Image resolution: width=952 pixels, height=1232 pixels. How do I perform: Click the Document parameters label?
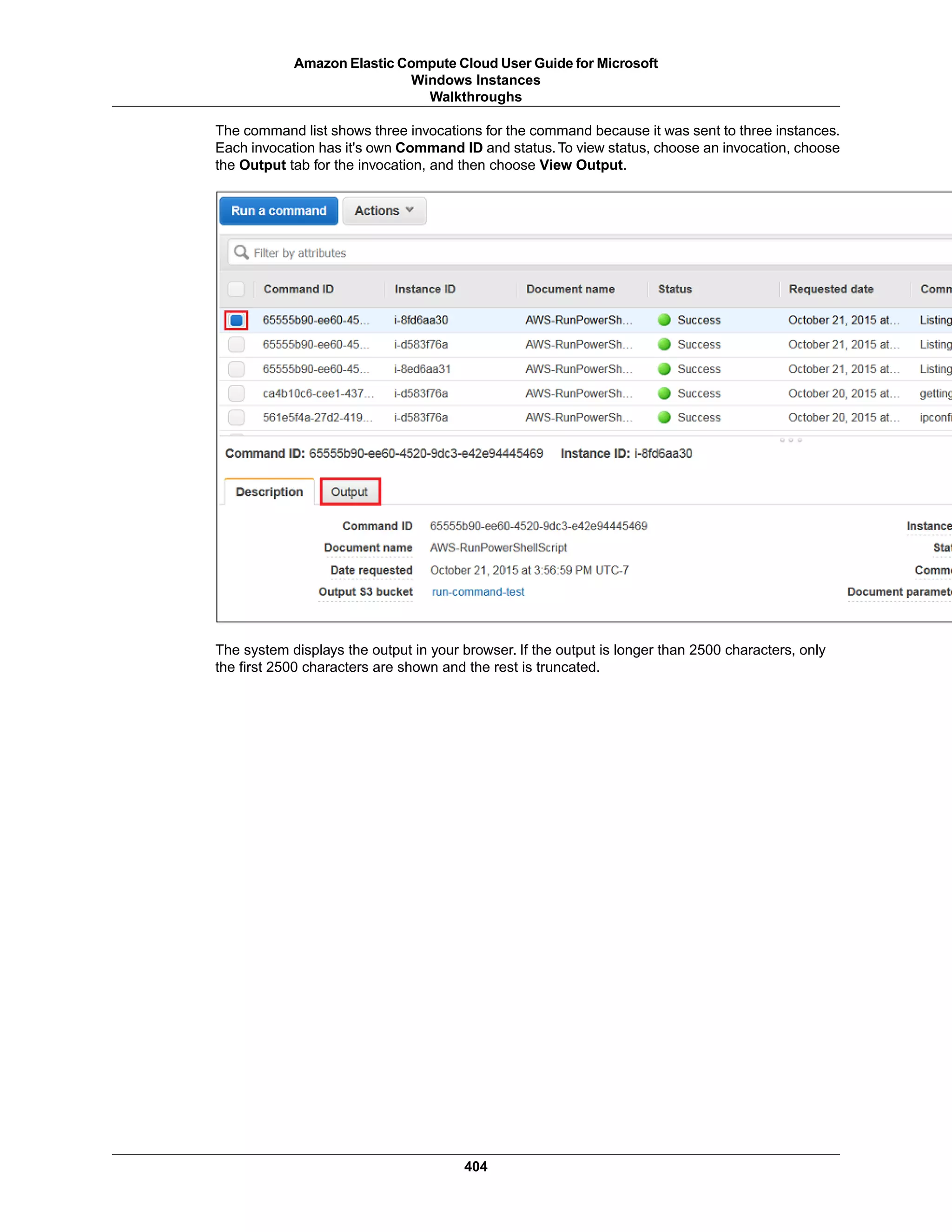899,592
